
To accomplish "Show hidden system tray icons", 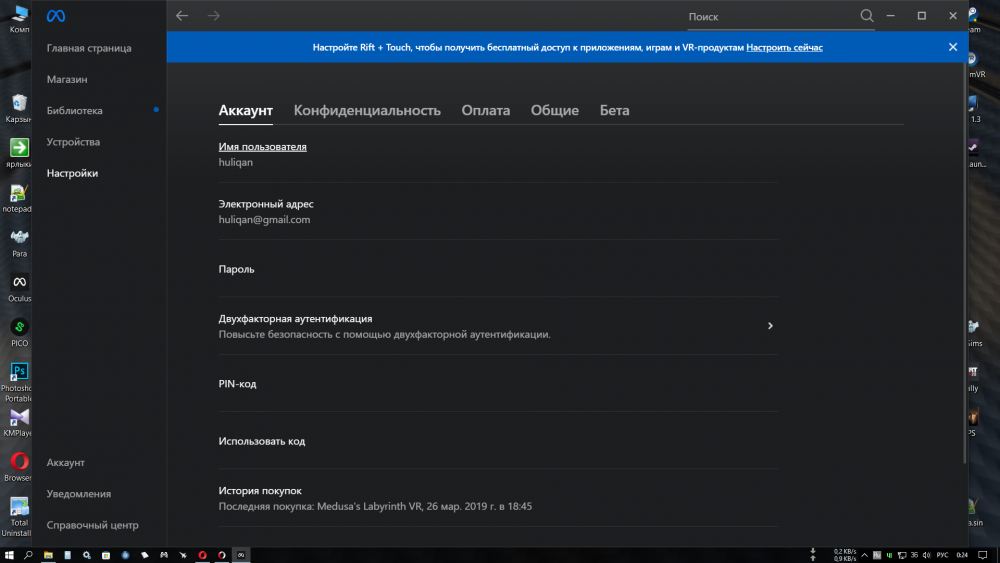I will pyautogui.click(x=864, y=555).
